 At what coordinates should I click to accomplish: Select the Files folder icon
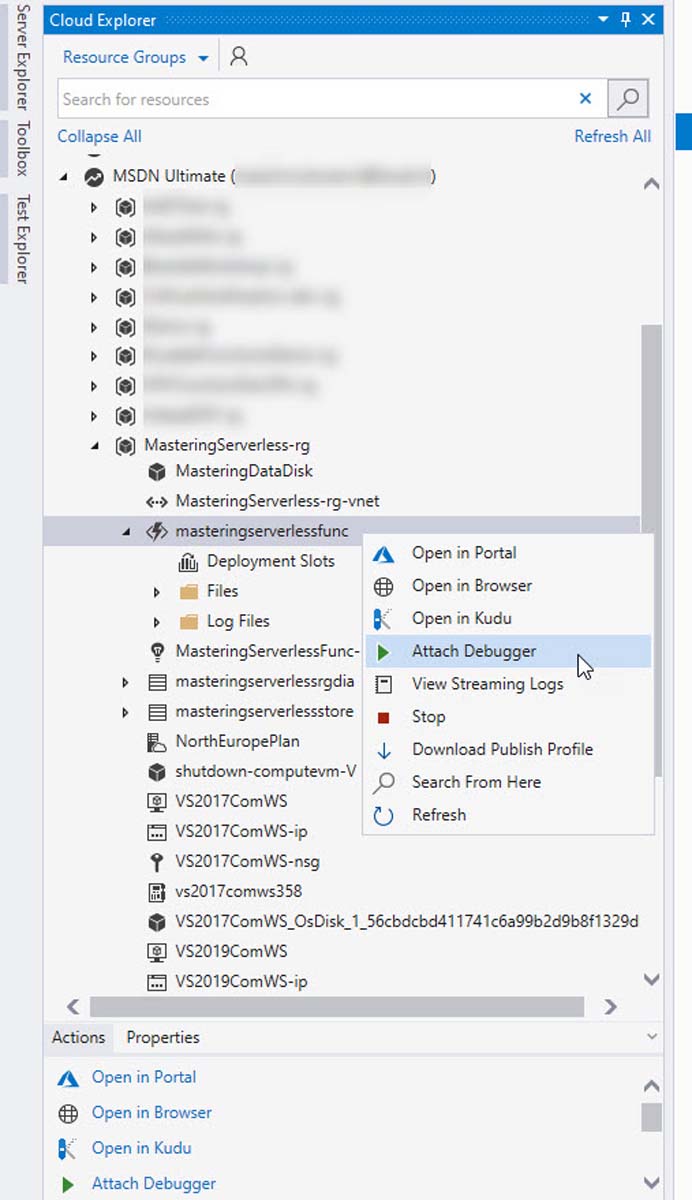click(x=188, y=591)
